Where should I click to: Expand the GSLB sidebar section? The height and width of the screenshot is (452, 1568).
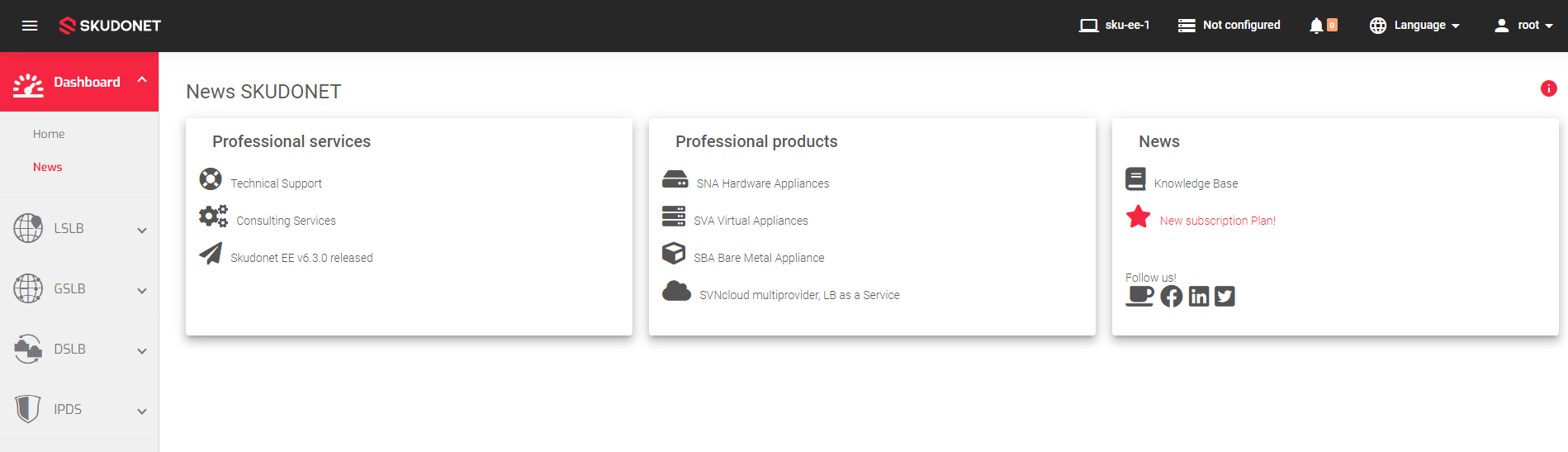(x=79, y=289)
